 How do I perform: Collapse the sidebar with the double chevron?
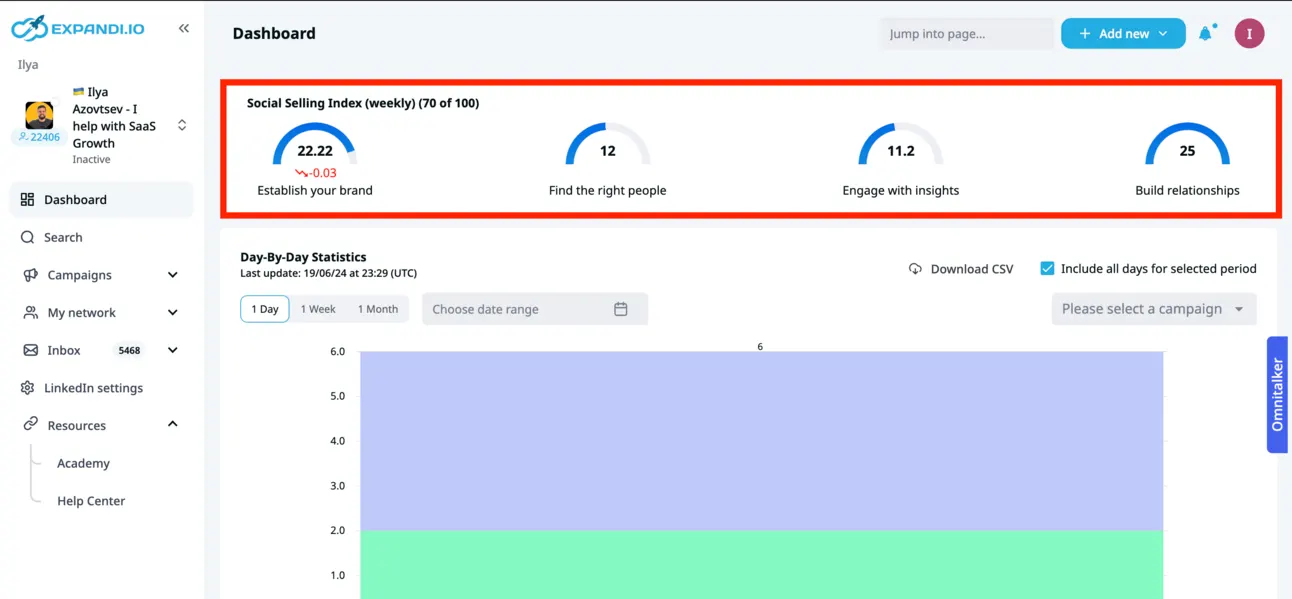(184, 29)
